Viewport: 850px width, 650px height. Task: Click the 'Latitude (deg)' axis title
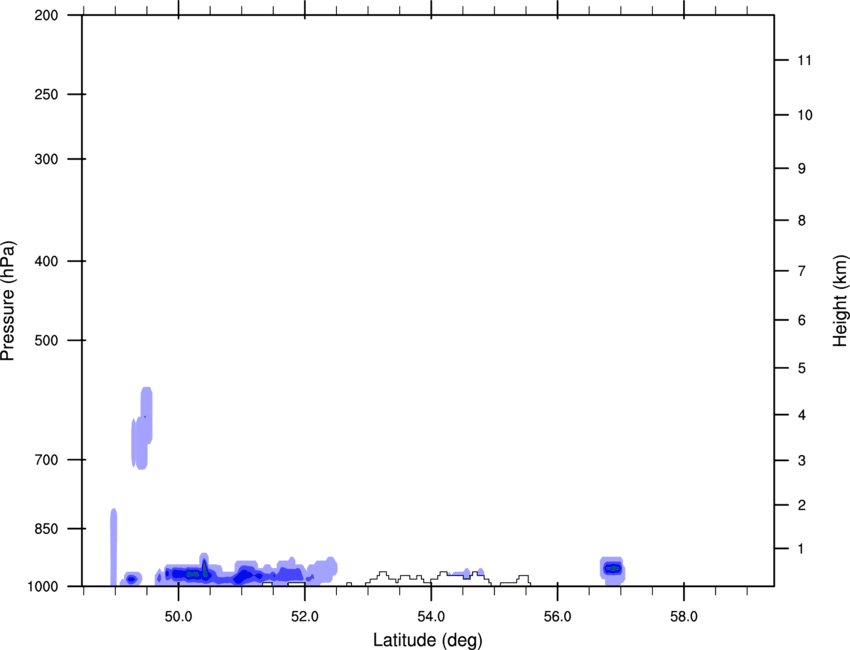tap(428, 640)
